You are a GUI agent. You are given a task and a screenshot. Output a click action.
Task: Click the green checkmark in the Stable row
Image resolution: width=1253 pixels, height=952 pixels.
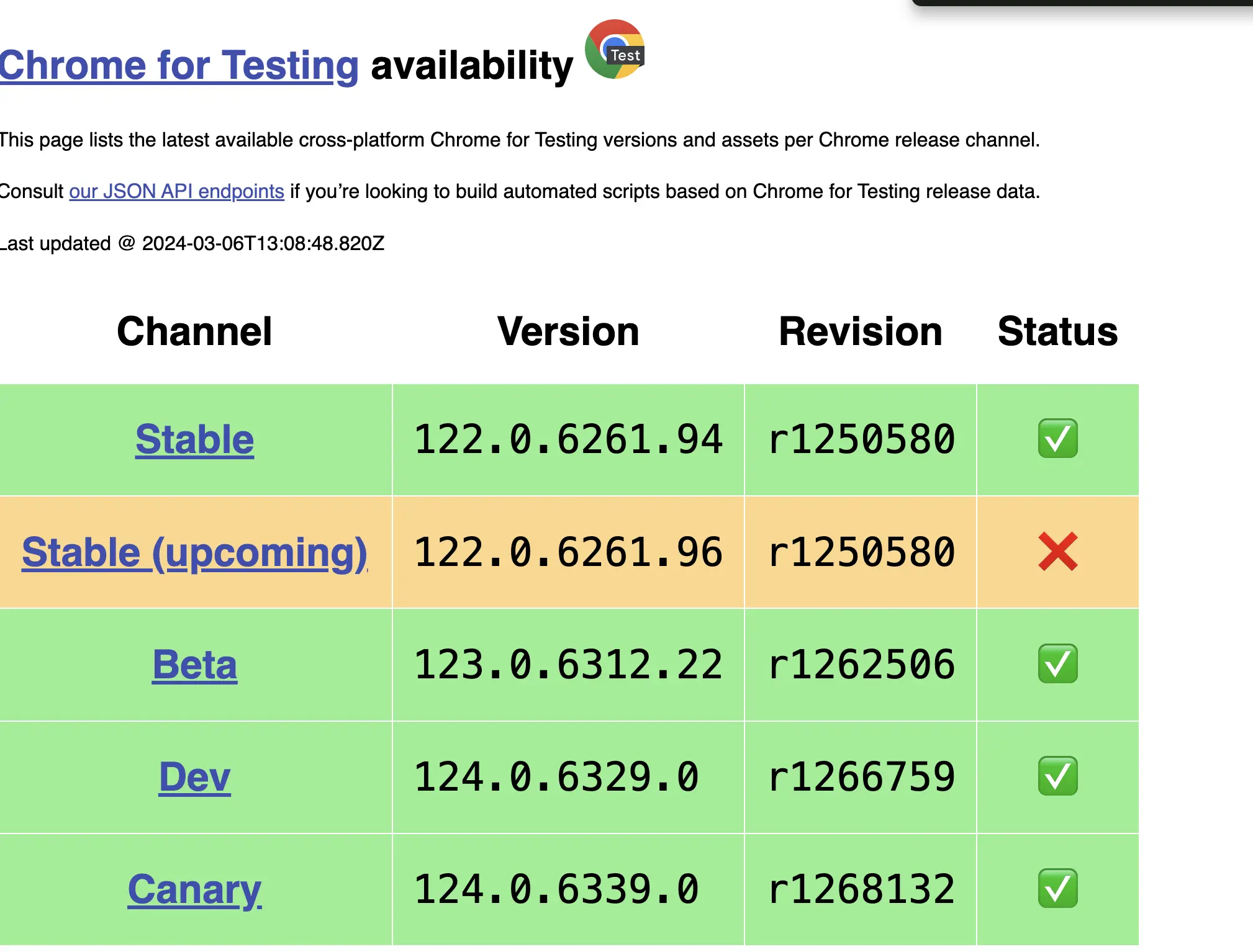tap(1058, 439)
